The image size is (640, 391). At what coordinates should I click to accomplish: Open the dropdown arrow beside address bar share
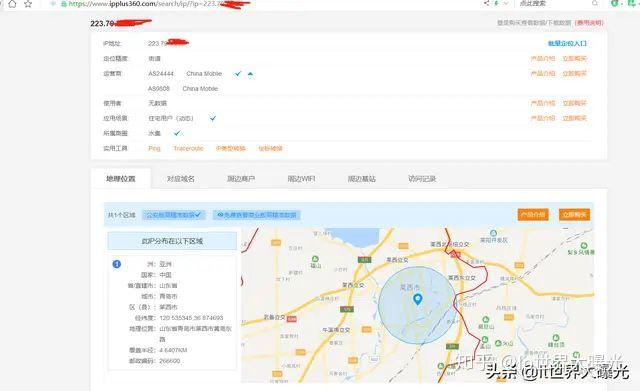tap(506, 3)
